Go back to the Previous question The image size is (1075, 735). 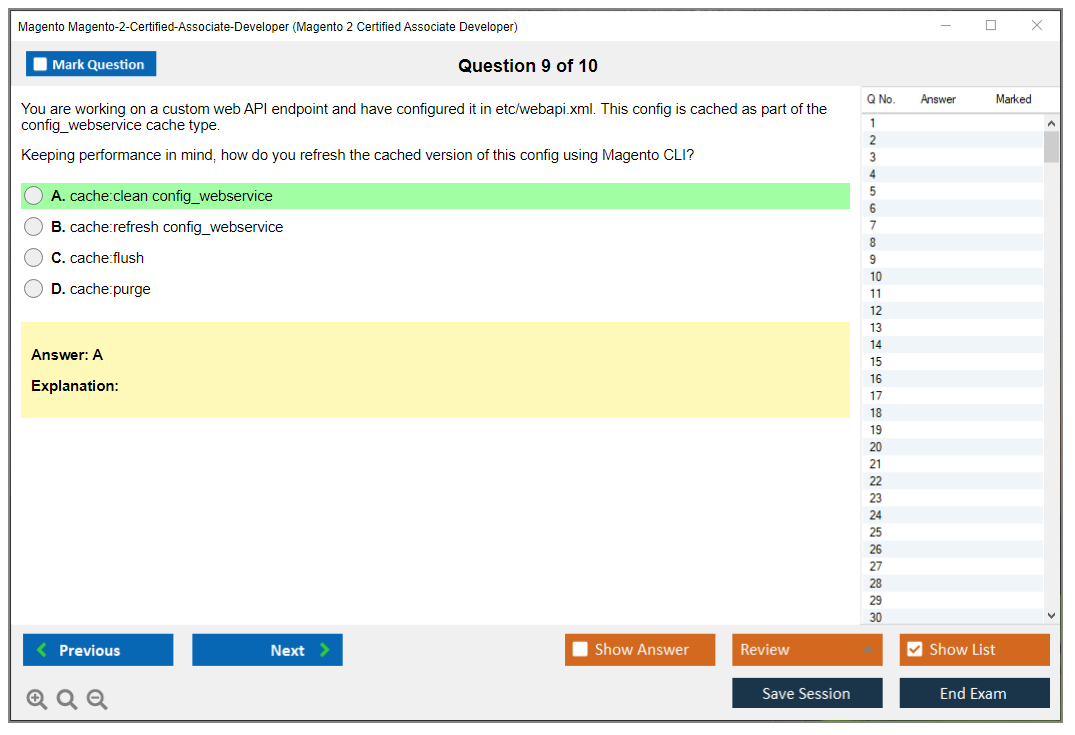(98, 650)
